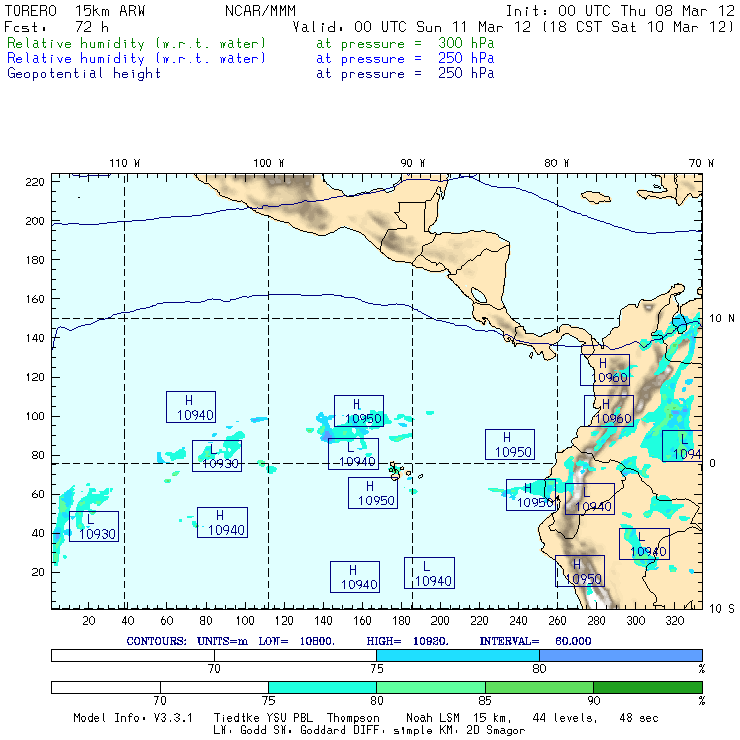Viewport: 740px width, 740px height.
Task: Click the 'HIGH= 10920.' contour value
Action: pyautogui.click(x=407, y=641)
